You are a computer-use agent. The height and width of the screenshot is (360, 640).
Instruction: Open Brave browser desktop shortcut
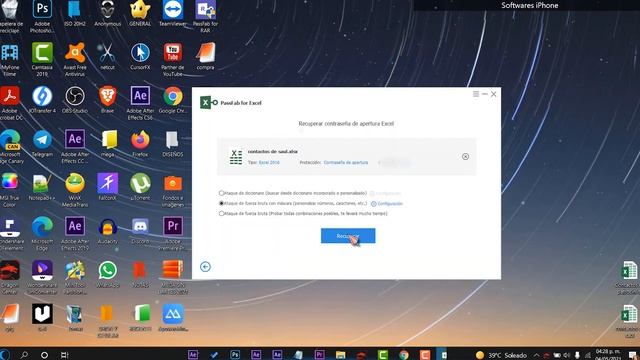pyautogui.click(x=107, y=100)
